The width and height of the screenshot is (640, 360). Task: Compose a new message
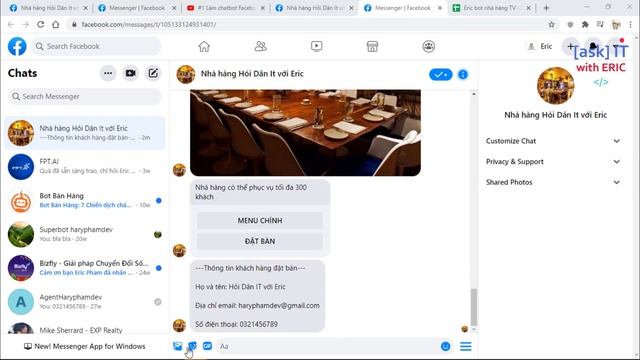pos(153,73)
